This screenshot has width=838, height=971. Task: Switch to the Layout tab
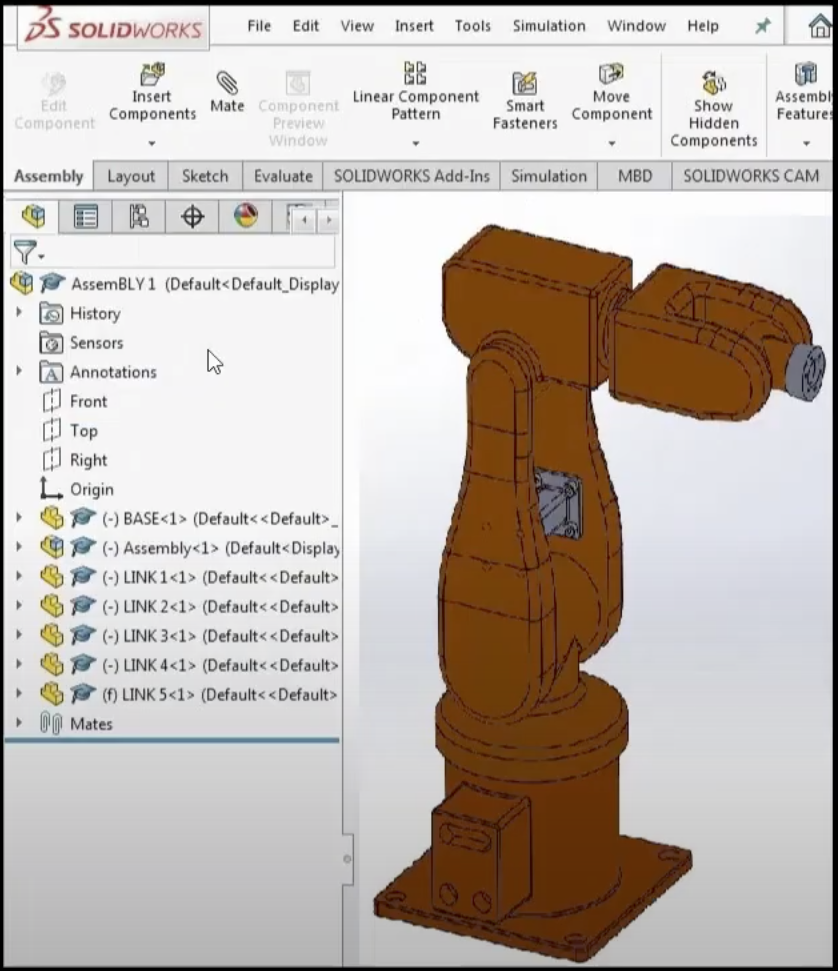[130, 176]
